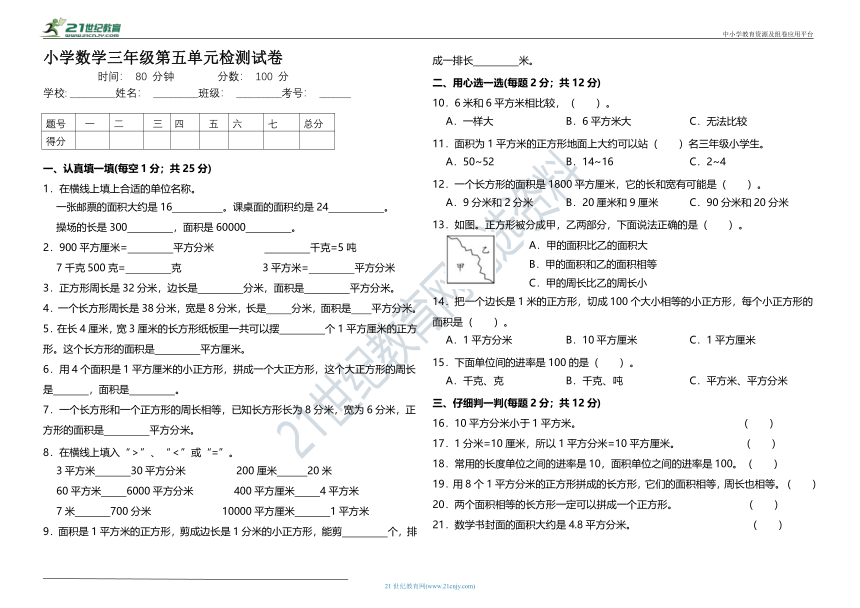Click the blank between "200 厘米" and "20 米"
This screenshot has width=860, height=608.
(292, 471)
